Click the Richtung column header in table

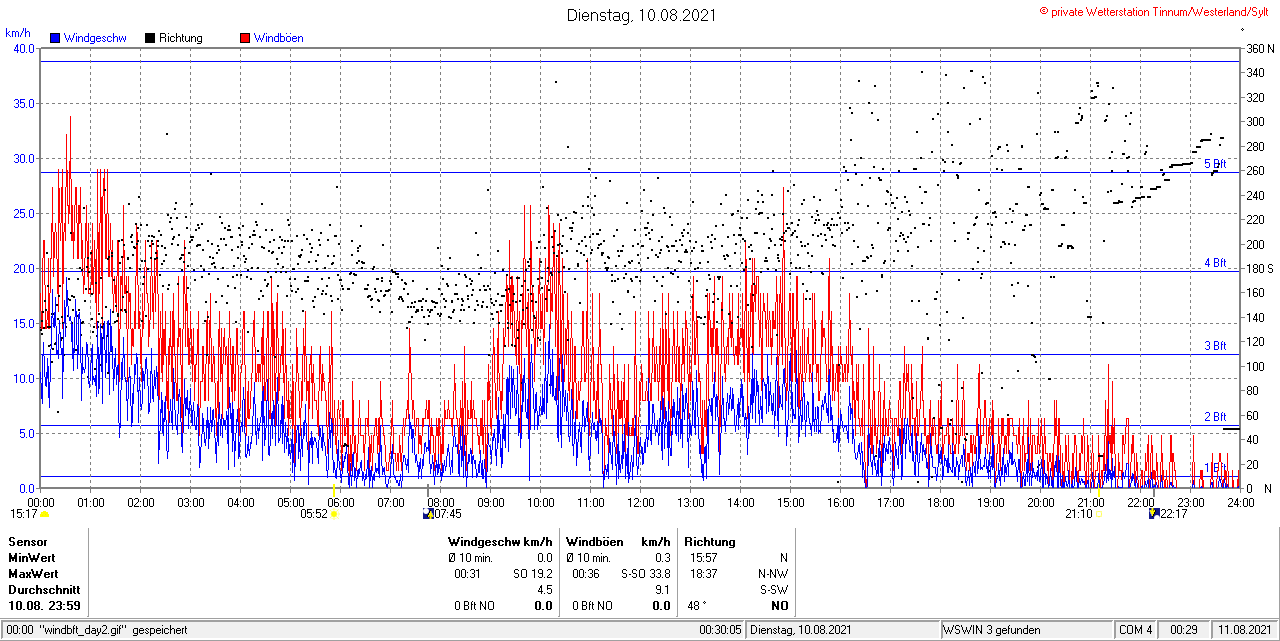click(710, 541)
